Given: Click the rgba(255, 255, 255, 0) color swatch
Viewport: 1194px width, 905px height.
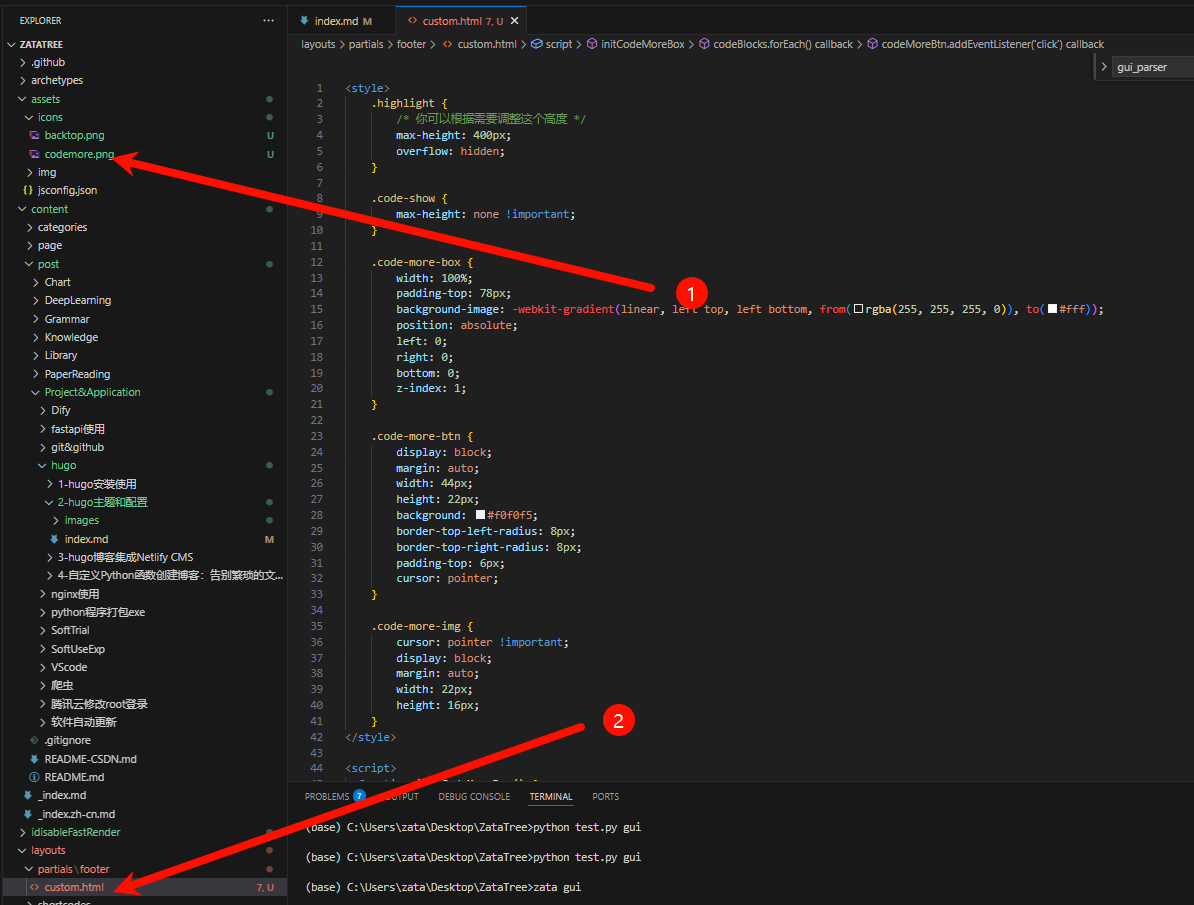Looking at the screenshot, I should point(858,309).
